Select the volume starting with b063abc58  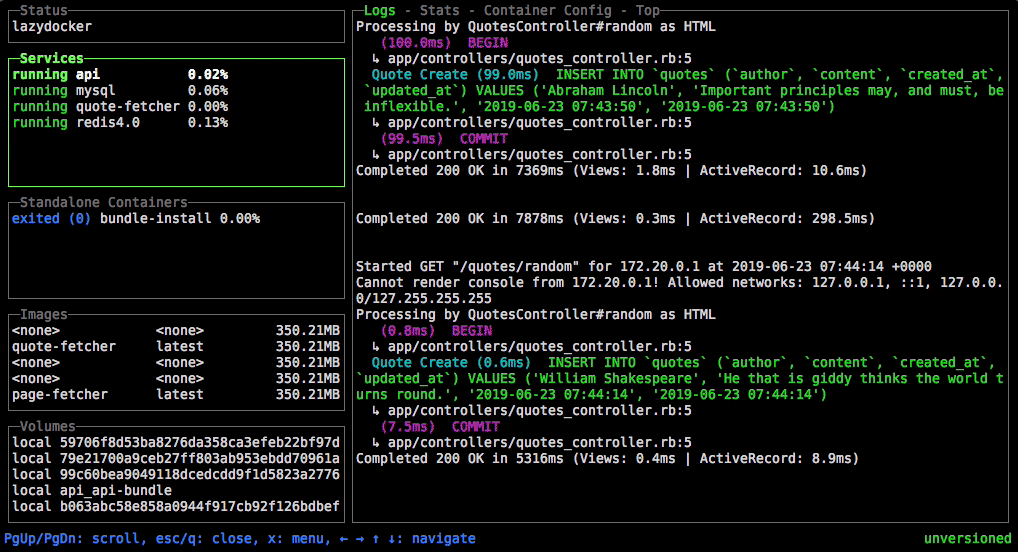(175, 507)
